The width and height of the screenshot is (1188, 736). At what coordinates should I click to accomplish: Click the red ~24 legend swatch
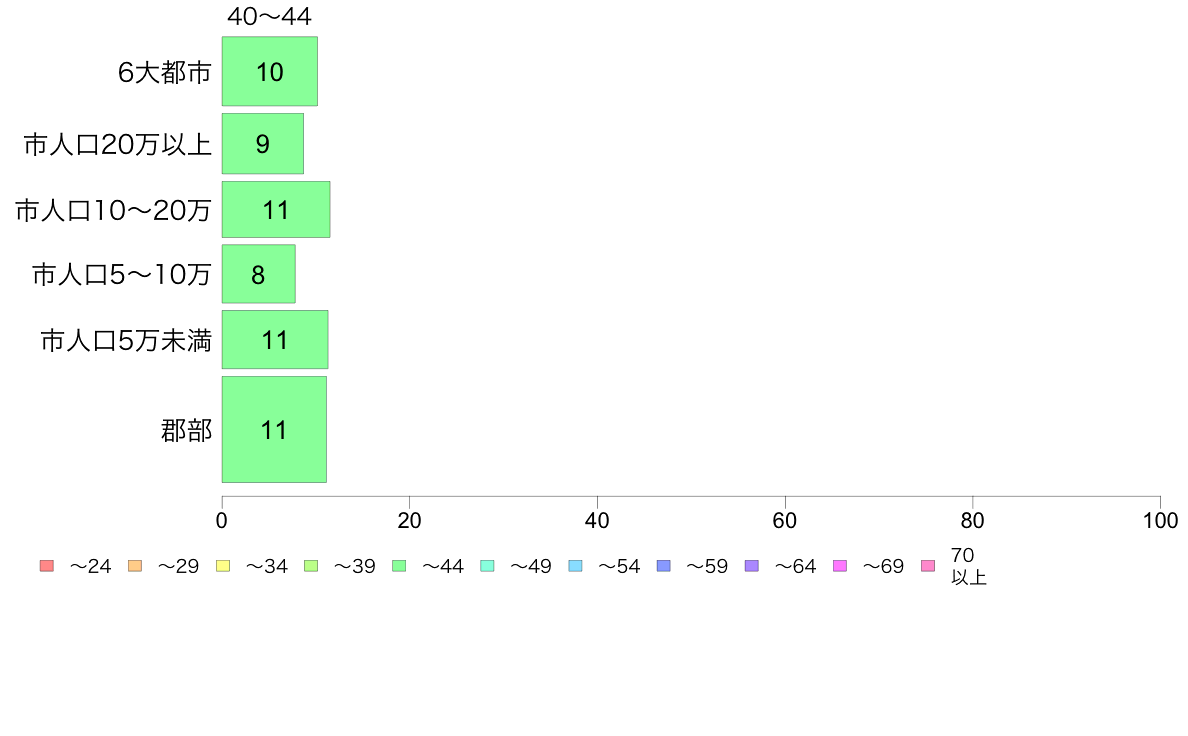pyautogui.click(x=46, y=566)
